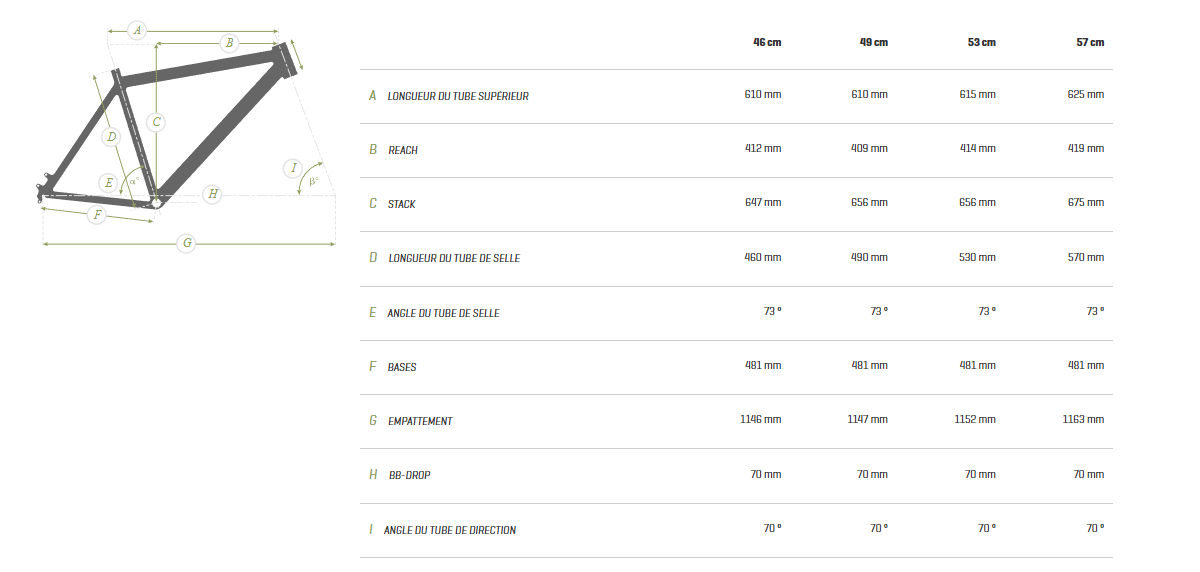
Task: Select the circled E angle marker on diagram
Action: (x=108, y=182)
